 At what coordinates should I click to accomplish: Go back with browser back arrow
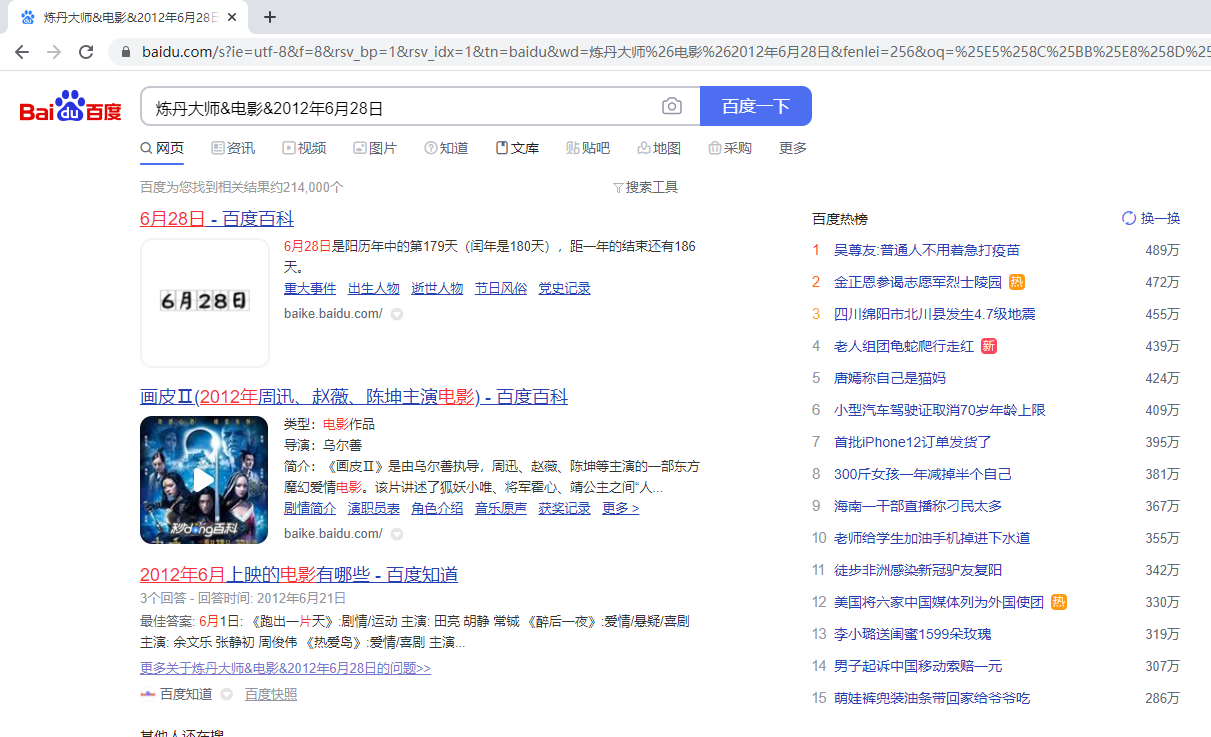22,51
